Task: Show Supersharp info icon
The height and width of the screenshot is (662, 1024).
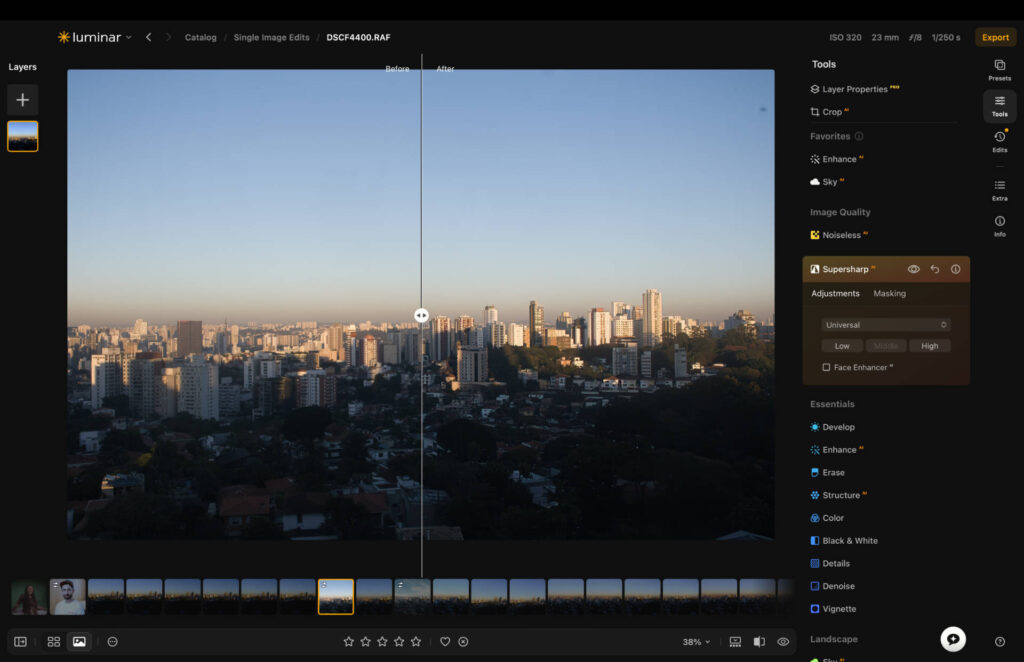Action: 955,269
